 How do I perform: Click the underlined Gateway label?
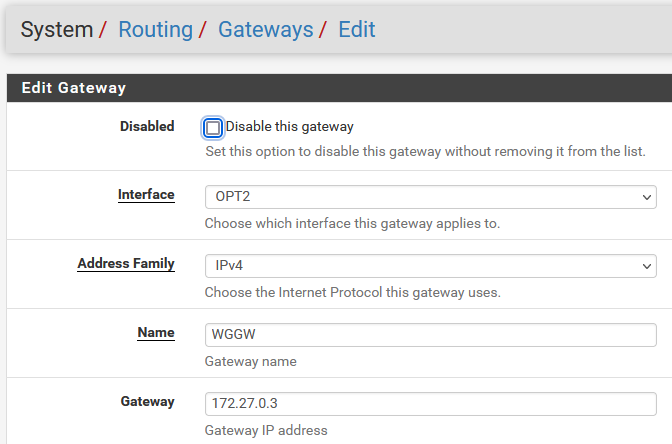click(148, 402)
